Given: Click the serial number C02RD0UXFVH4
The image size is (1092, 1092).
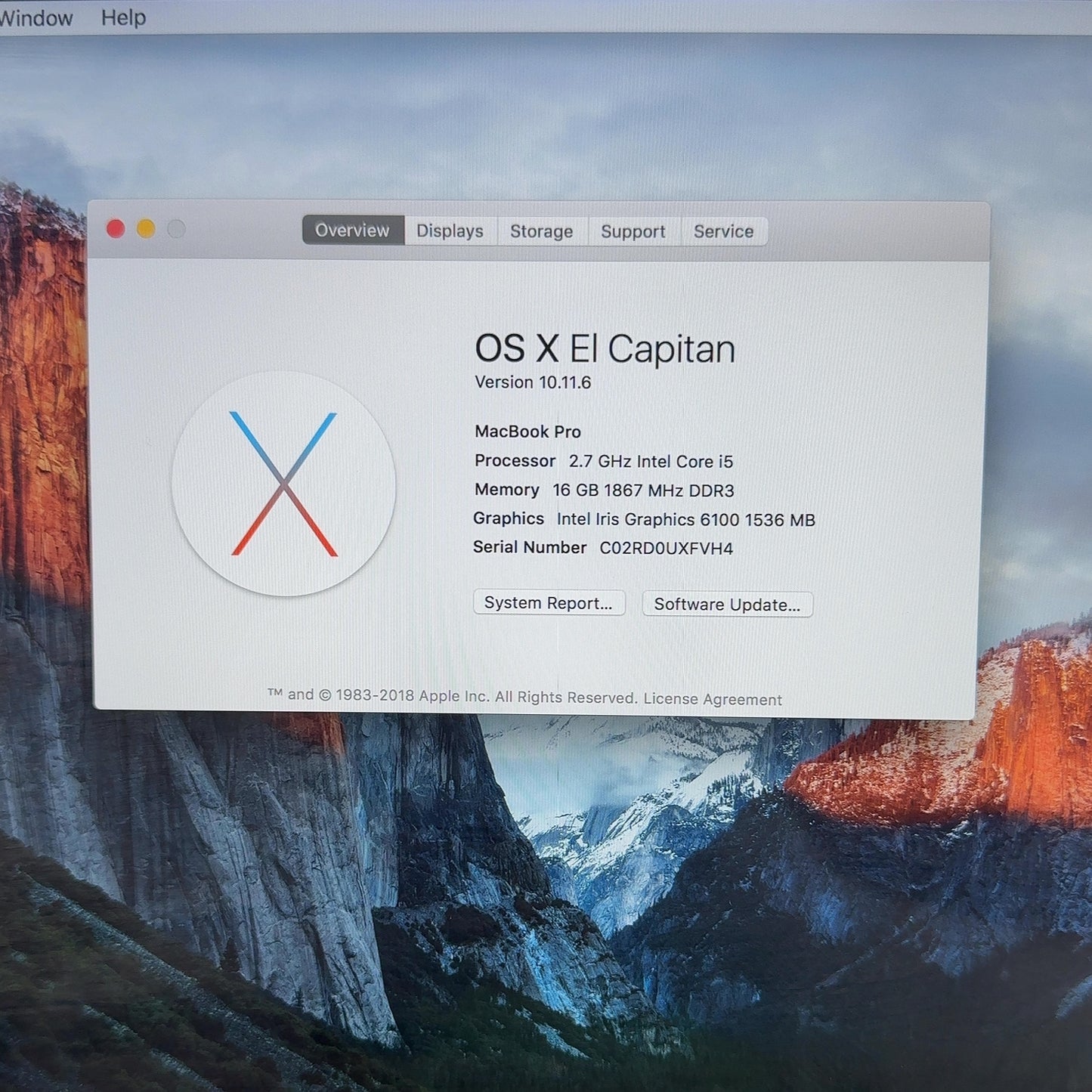Looking at the screenshot, I should [666, 549].
